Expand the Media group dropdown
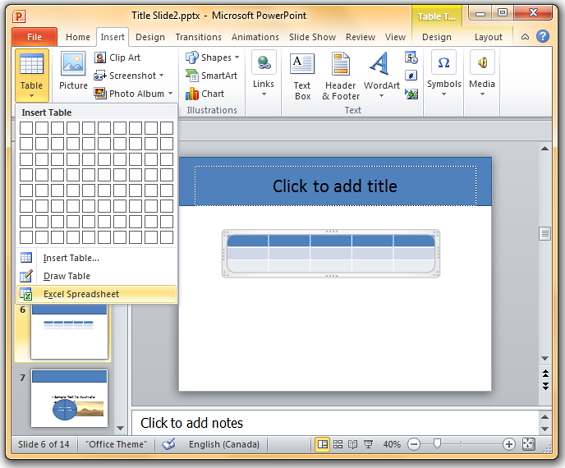Image resolution: width=565 pixels, height=468 pixels. pos(482,74)
